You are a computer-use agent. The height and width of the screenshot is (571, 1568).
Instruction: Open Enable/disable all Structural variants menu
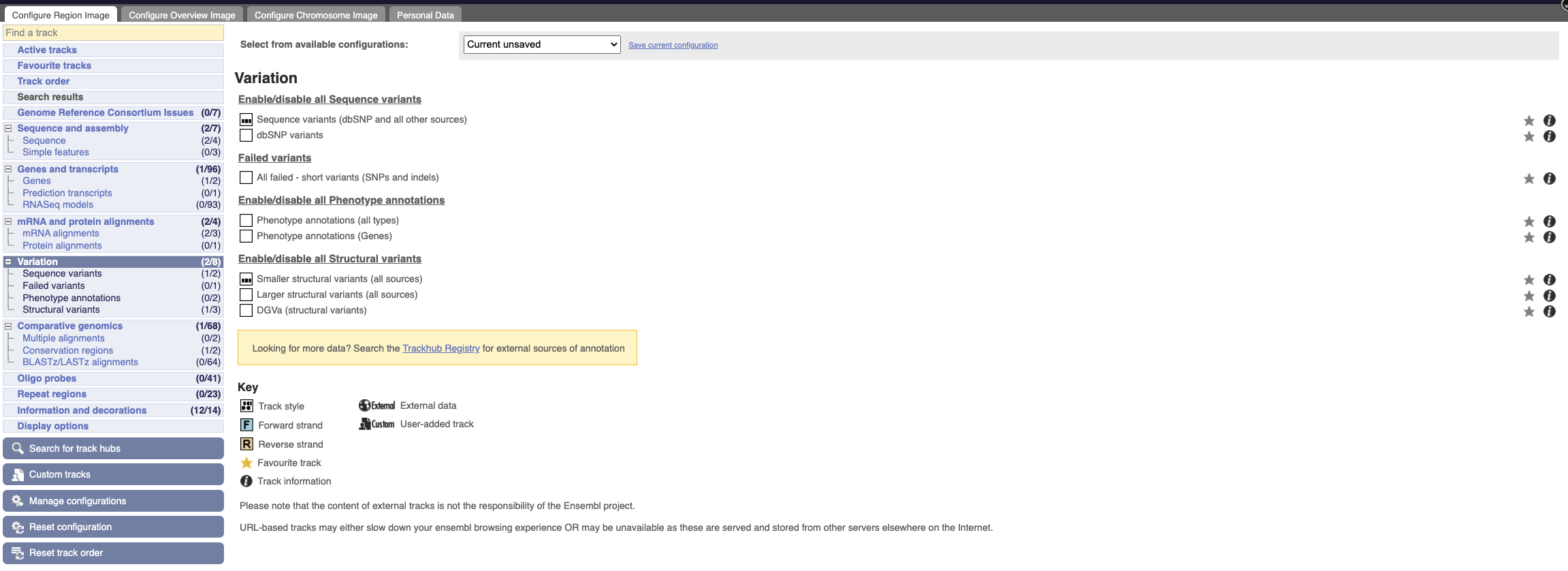(x=330, y=259)
